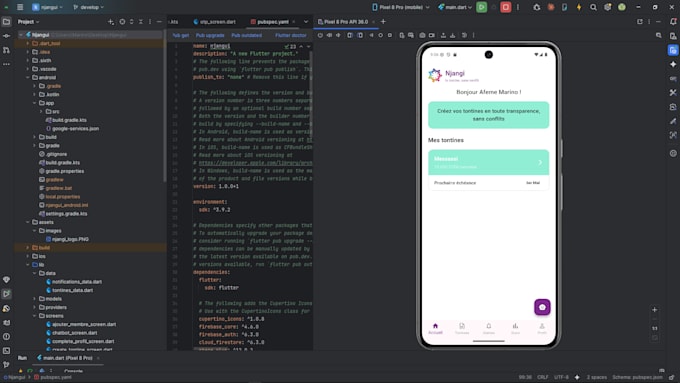Take emulator screenshot camera icon
Screen dimensions: 680x383
click(422, 35)
